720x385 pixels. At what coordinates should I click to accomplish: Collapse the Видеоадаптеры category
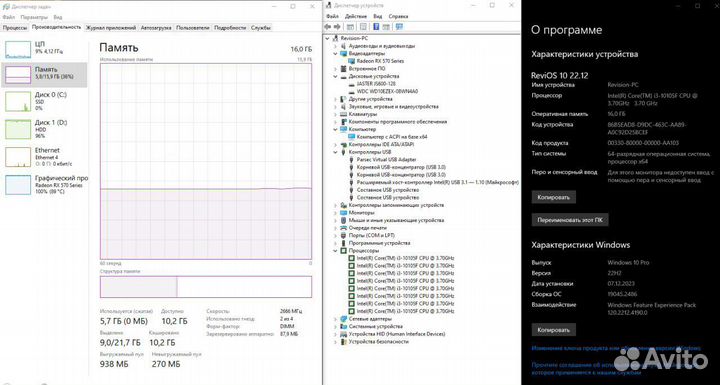(336, 54)
